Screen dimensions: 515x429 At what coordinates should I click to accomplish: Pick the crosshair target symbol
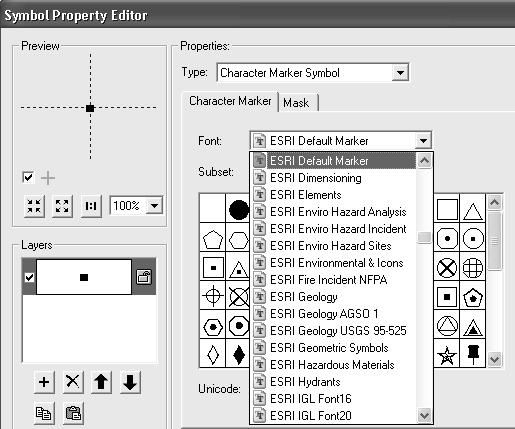tap(213, 296)
